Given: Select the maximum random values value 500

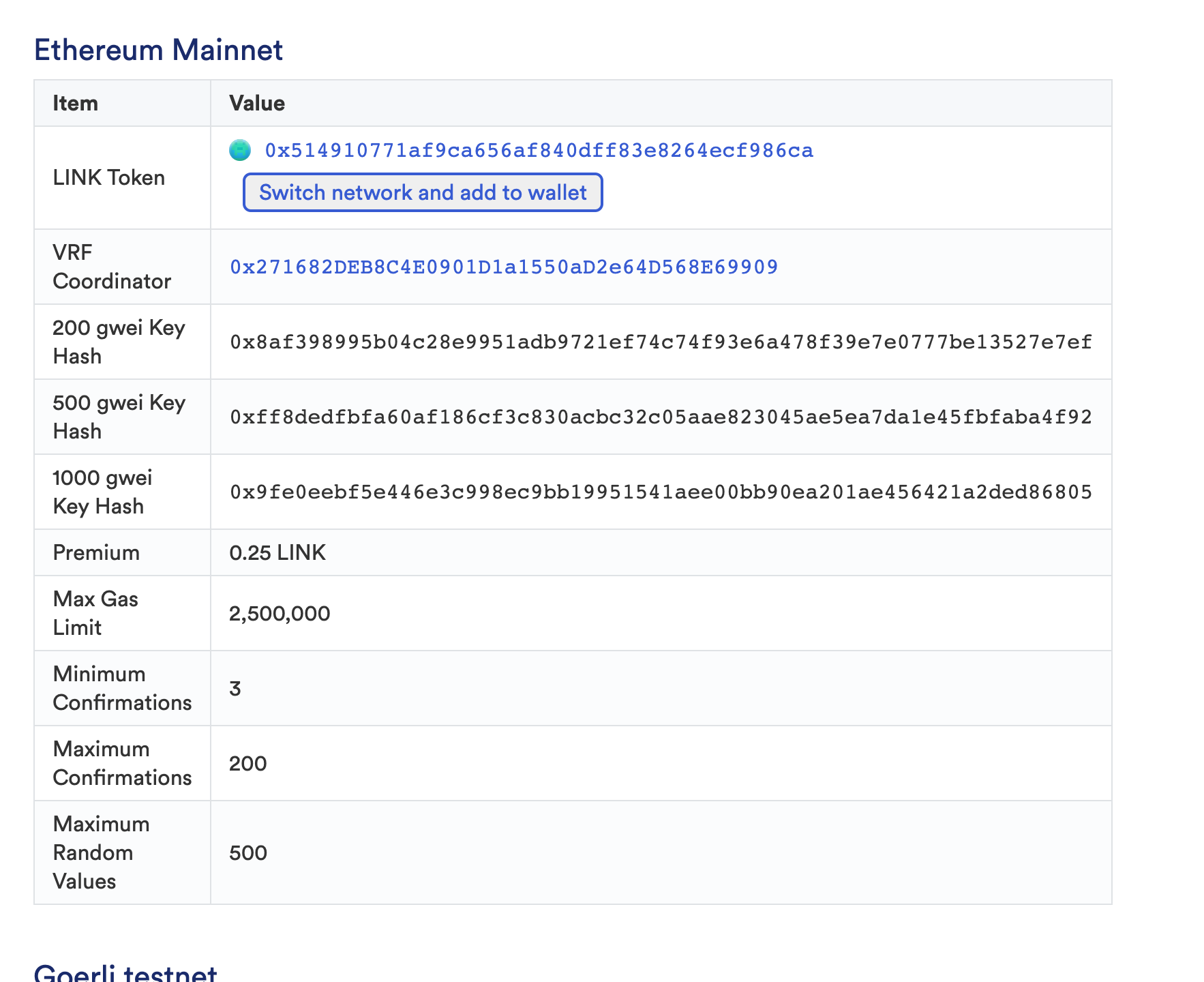Looking at the screenshot, I should (x=248, y=852).
